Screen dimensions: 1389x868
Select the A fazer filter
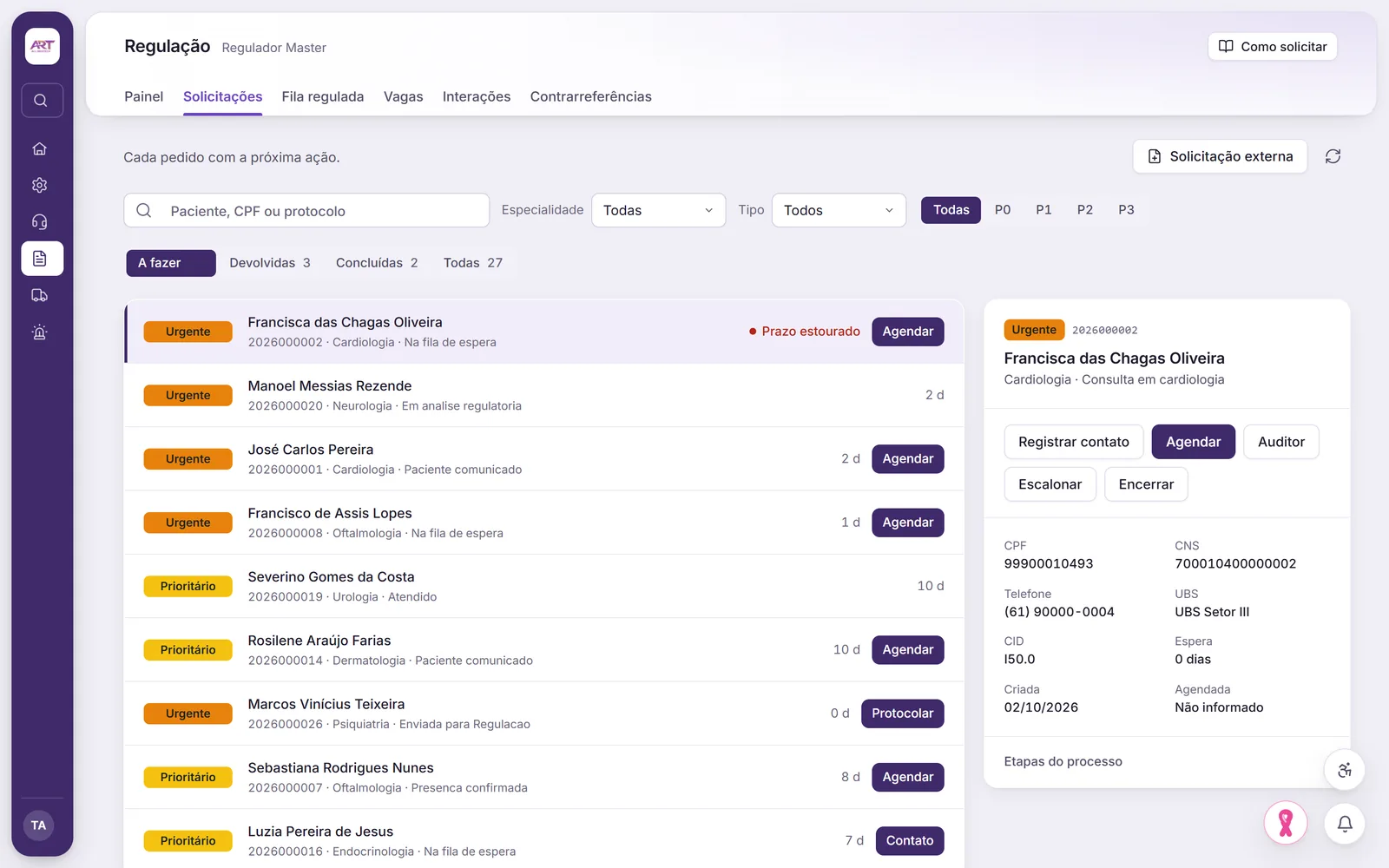pos(171,263)
